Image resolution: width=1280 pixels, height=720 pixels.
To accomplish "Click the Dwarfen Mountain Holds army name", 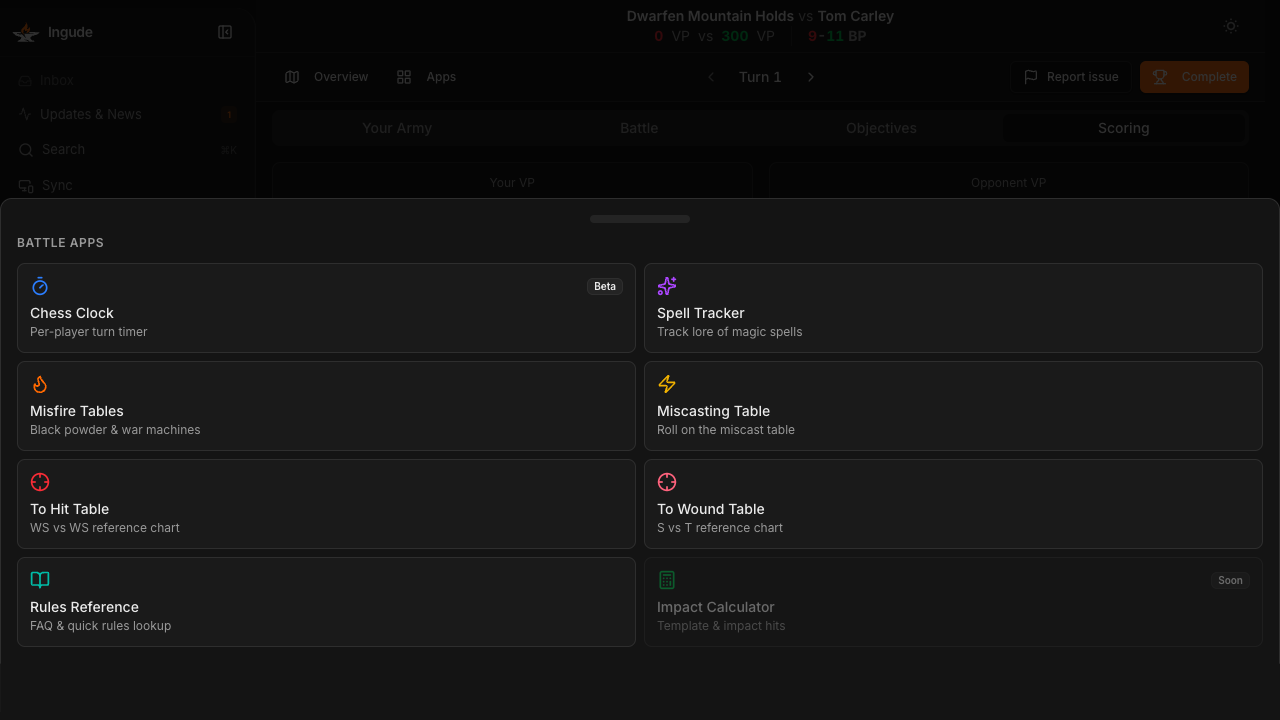I will [x=710, y=16].
